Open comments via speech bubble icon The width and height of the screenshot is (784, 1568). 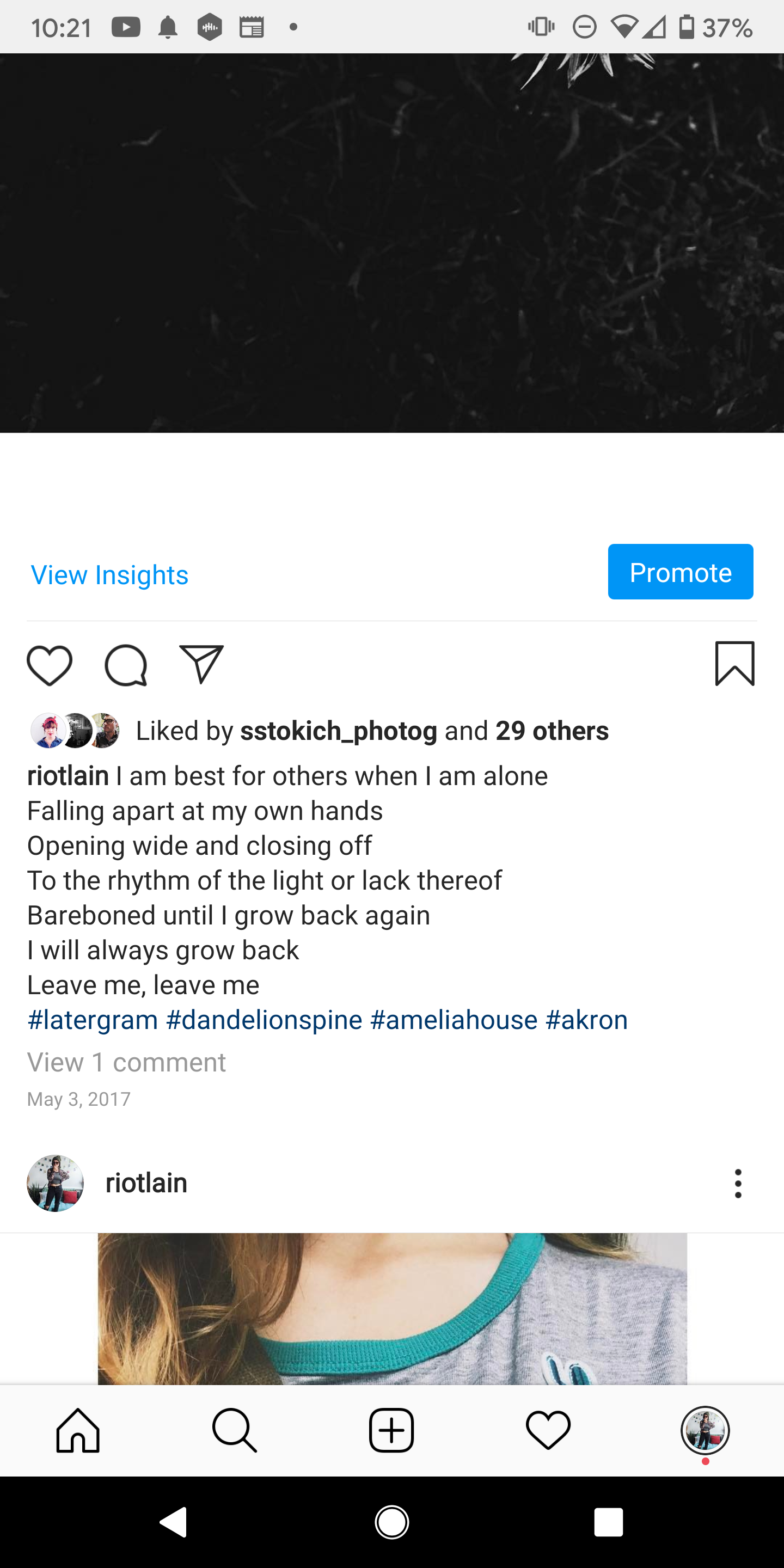pos(126,665)
